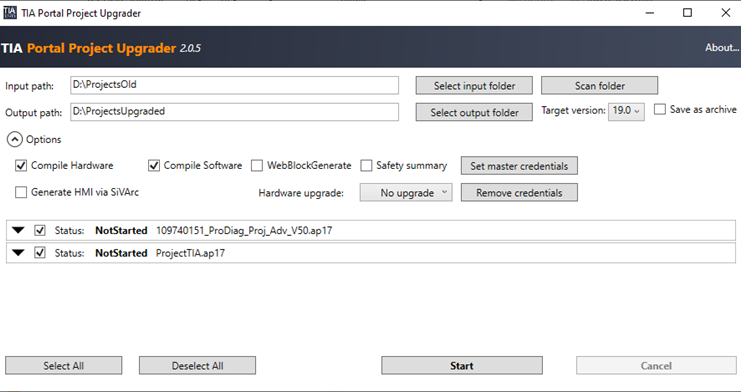Image resolution: width=741 pixels, height=392 pixels.
Task: Open the About... link
Action: pyautogui.click(x=722, y=48)
